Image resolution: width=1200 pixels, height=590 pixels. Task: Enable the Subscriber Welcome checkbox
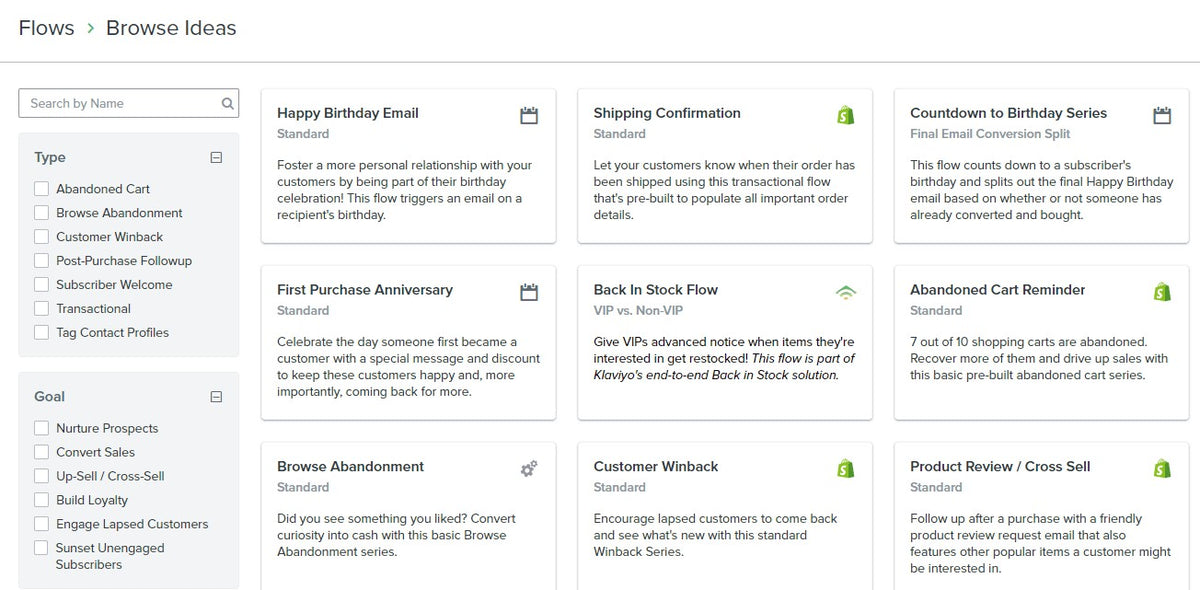(x=41, y=285)
